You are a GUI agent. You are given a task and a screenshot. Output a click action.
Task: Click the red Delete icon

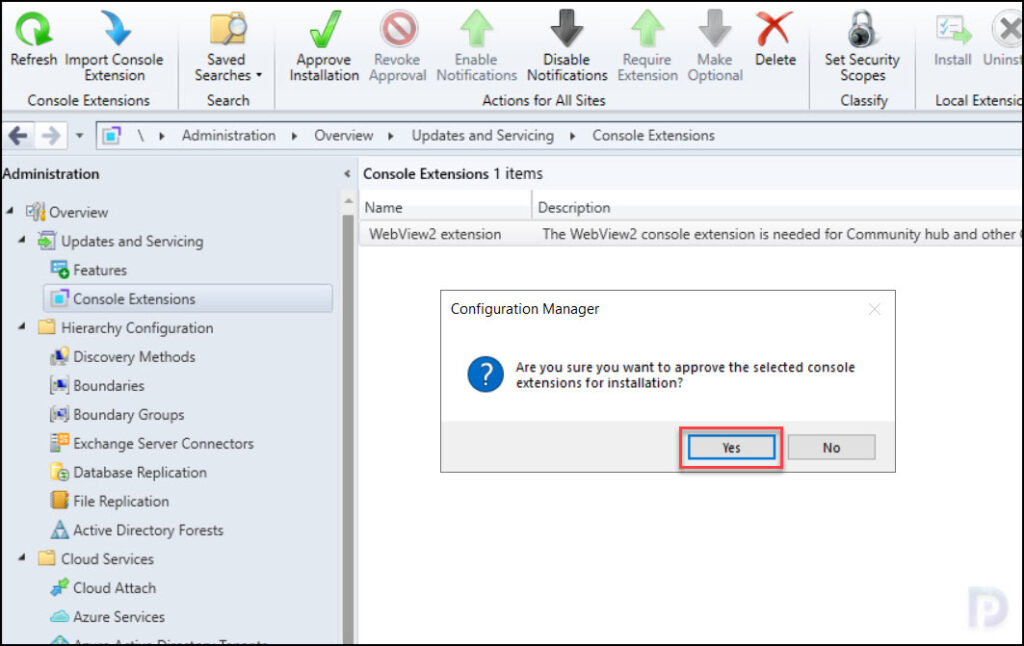[x=775, y=29]
